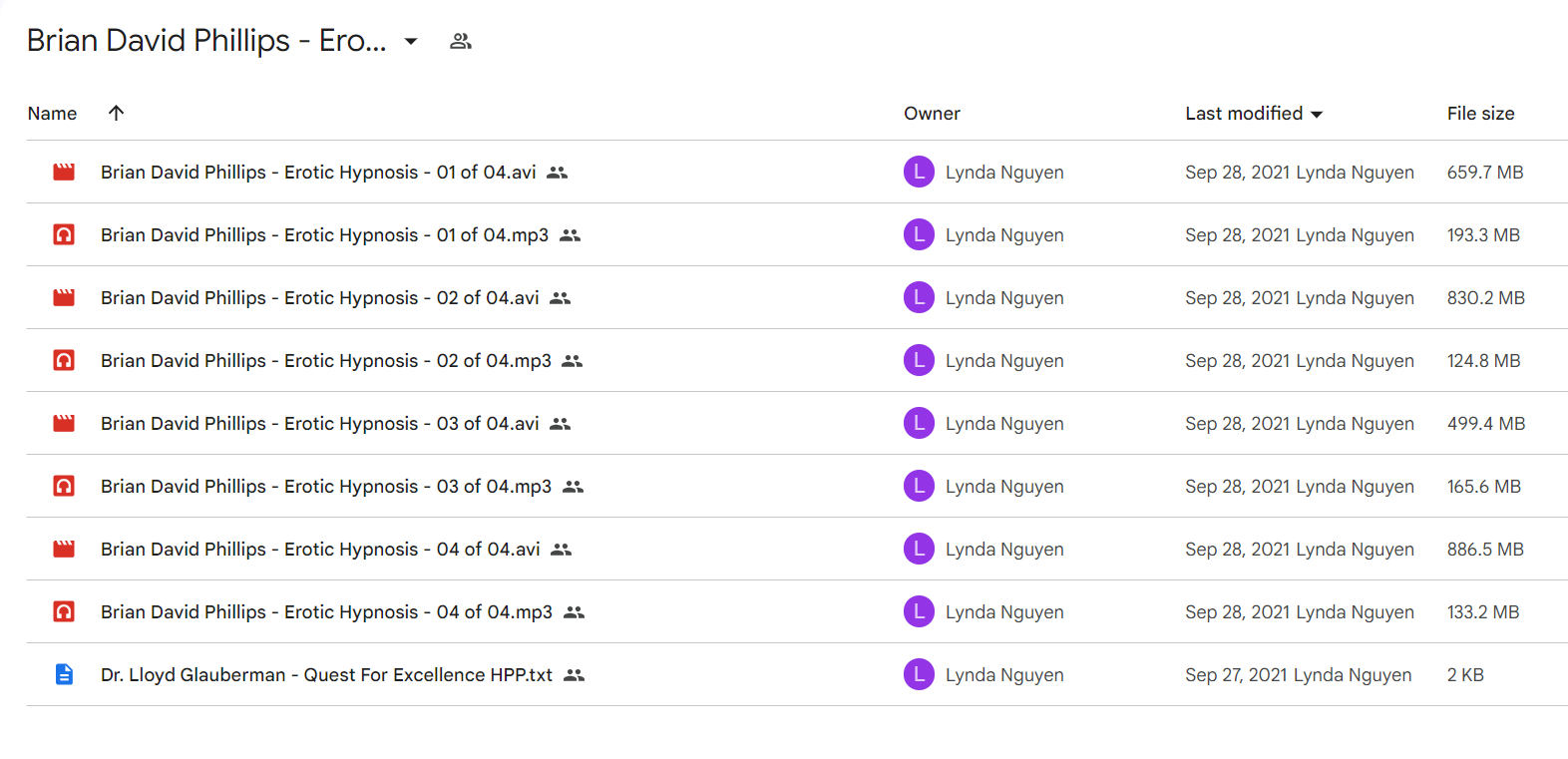This screenshot has width=1568, height=759.
Task: Click the video icon for 03 of 04.avi
Action: pos(64,423)
